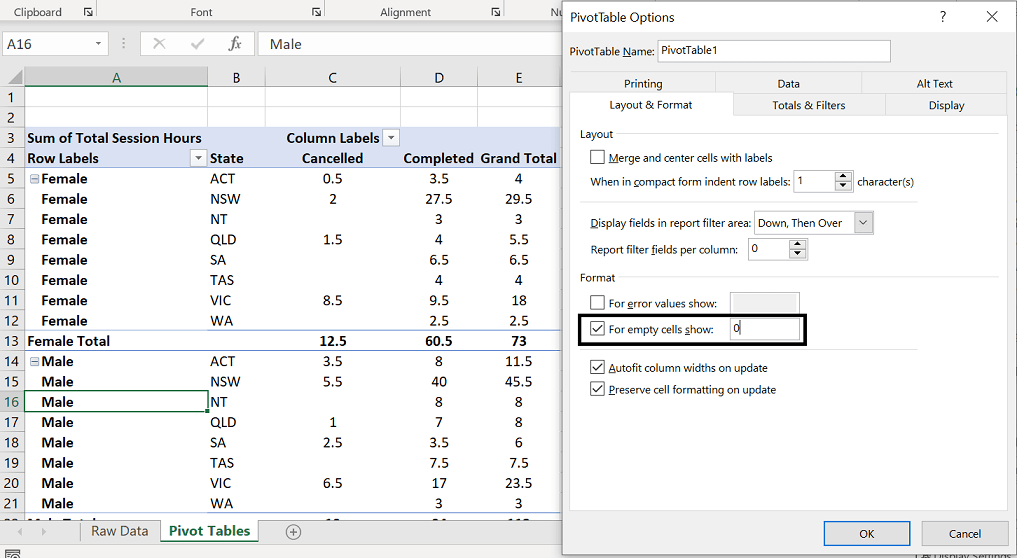Open Alignment group dialog launcher
This screenshot has height=558, width=1017.
click(496, 12)
